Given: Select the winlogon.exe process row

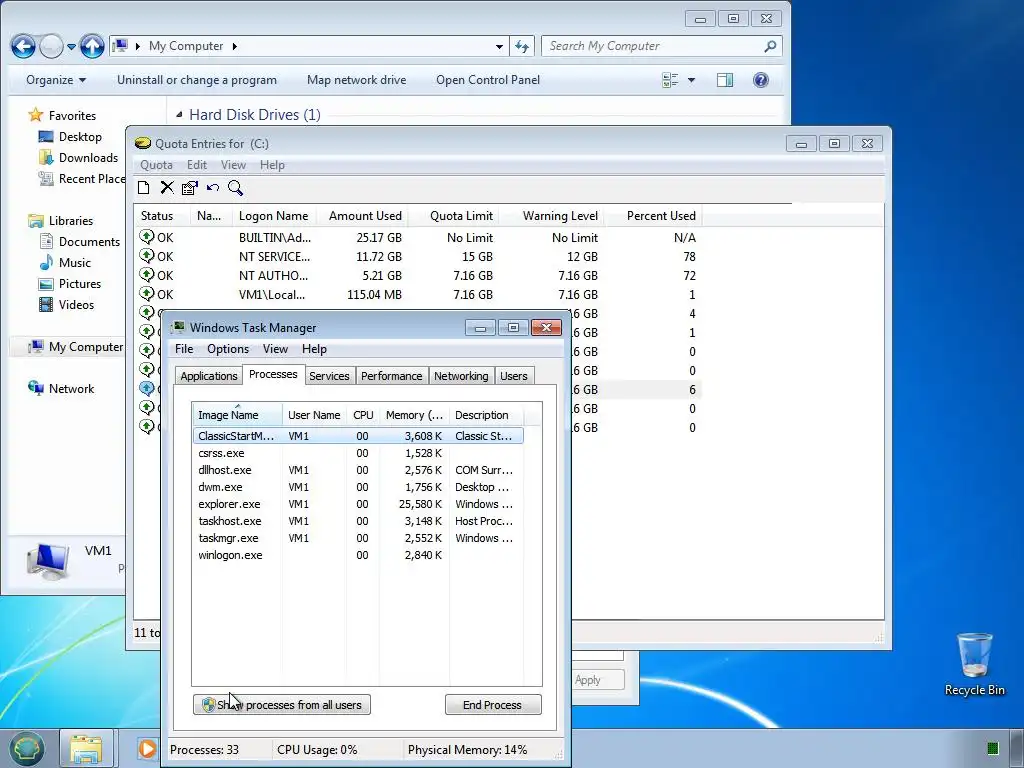Looking at the screenshot, I should click(x=357, y=555).
